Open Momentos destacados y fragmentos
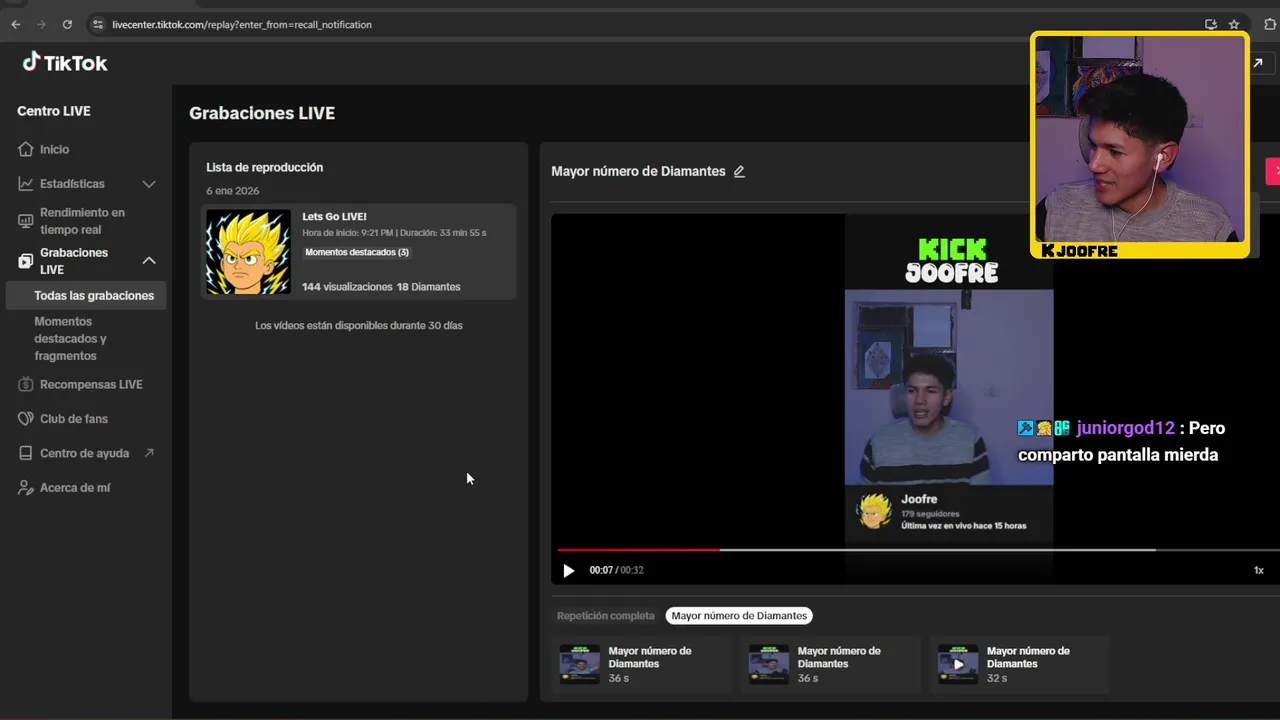This screenshot has height=720, width=1280. coord(70,338)
